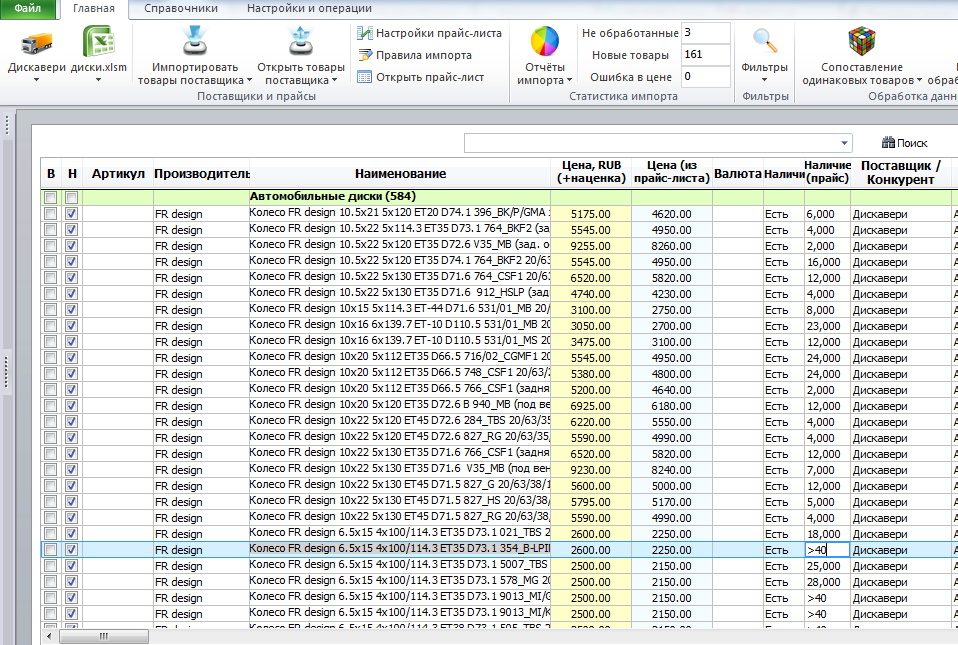This screenshot has height=645, width=958.
Task: Expand the диски.xlsm dropdown arrow
Action: pyautogui.click(x=98, y=80)
